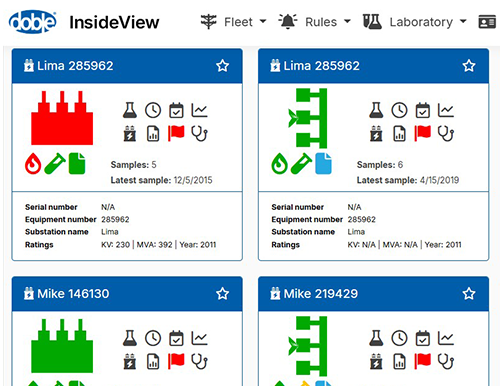Click clock history icon on Mike 219429
500x386 pixels.
399,338
